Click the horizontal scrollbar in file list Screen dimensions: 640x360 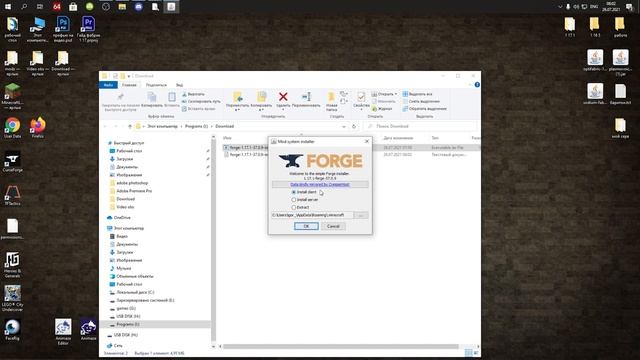point(341,347)
